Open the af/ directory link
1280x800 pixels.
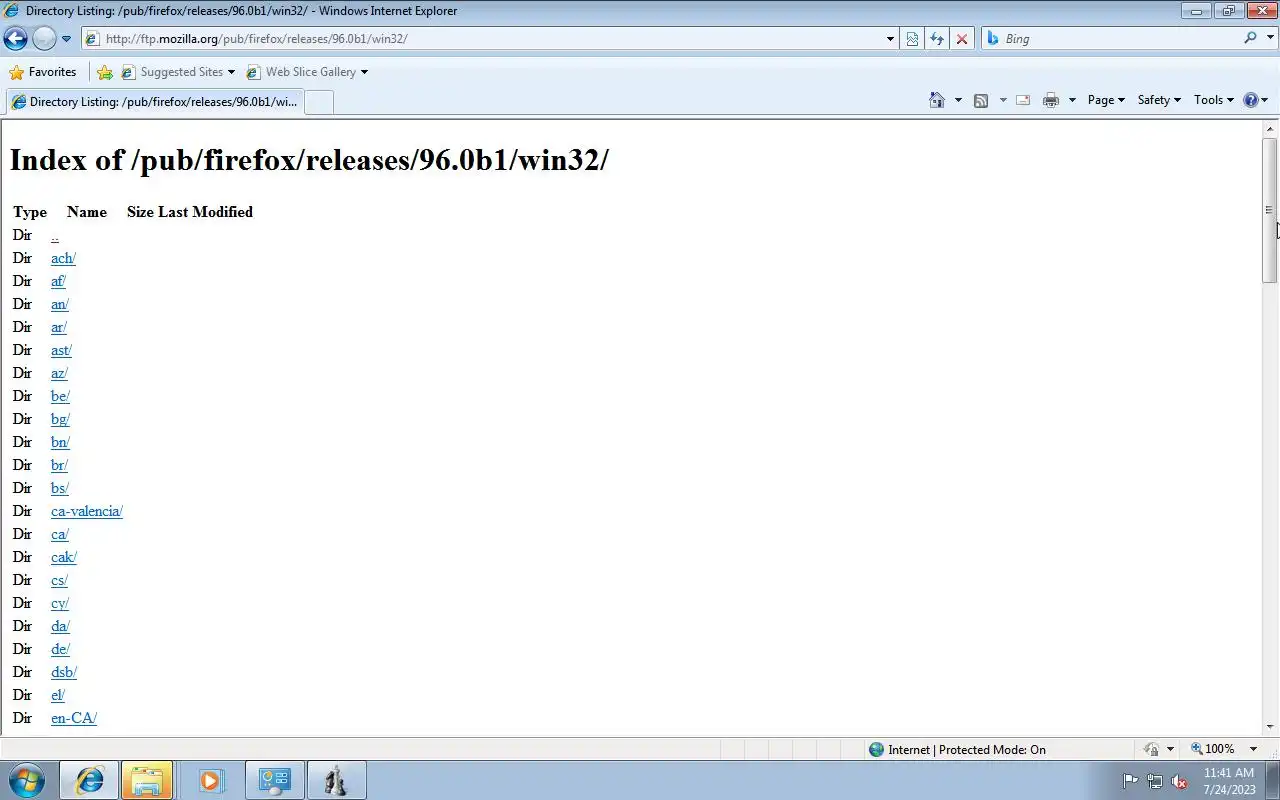(x=58, y=282)
